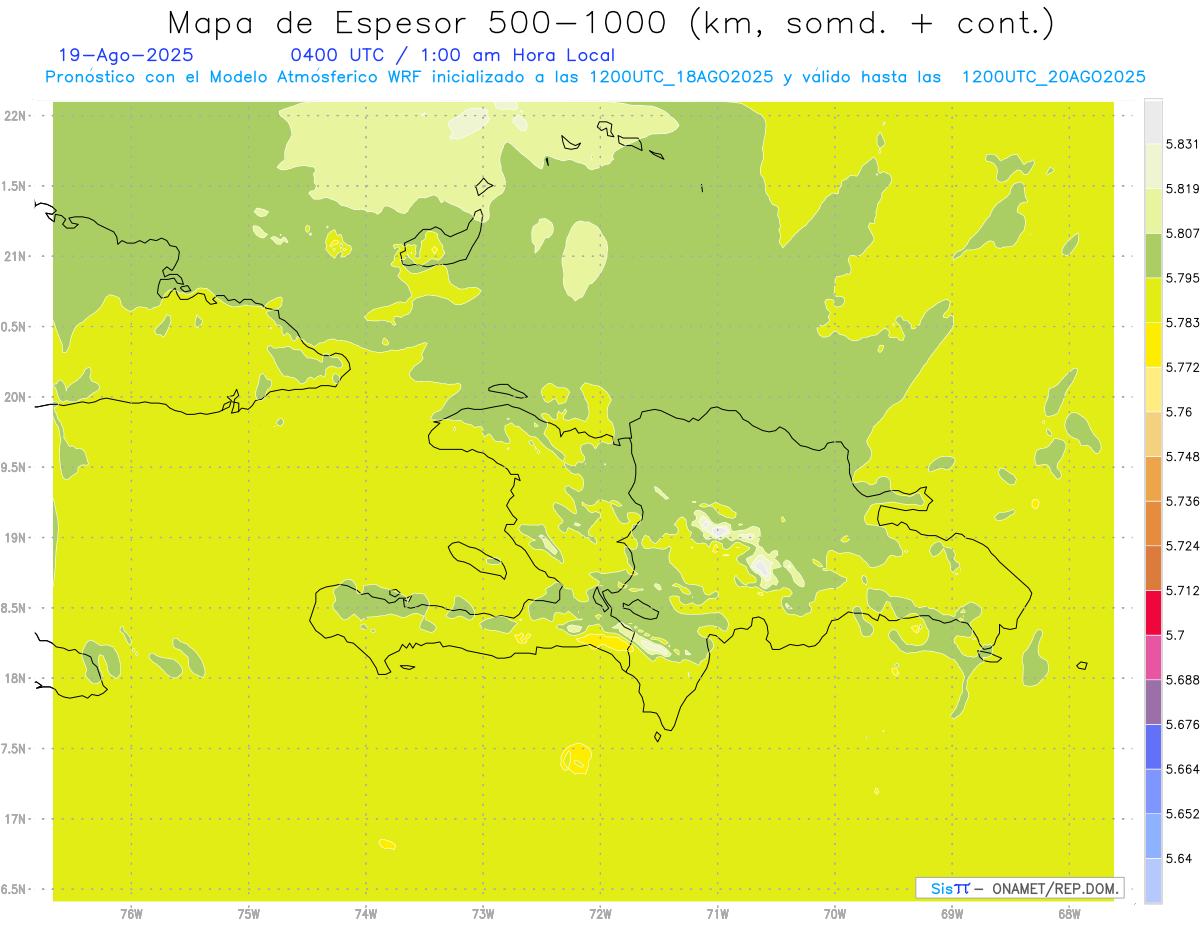Click the '17N' latitude label

16,819
